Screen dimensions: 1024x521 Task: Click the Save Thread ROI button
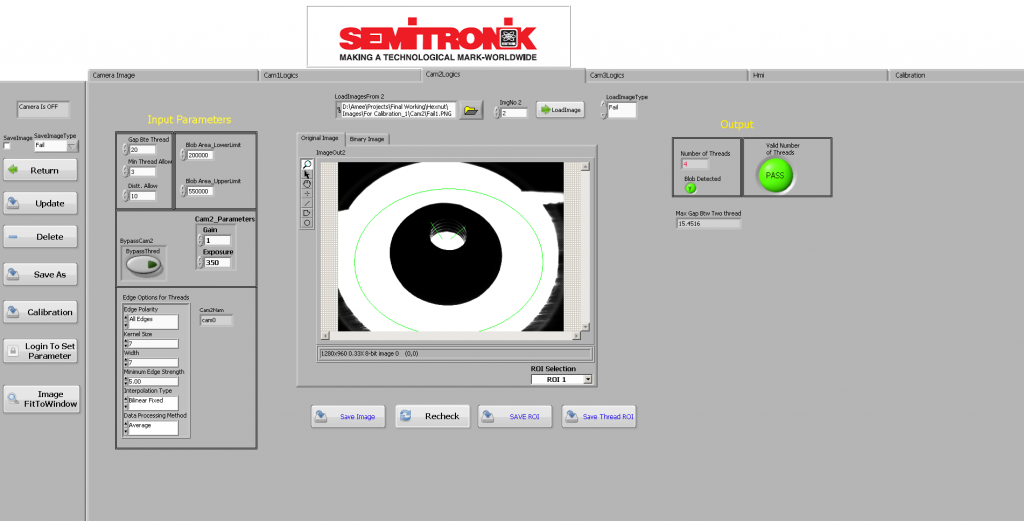click(x=599, y=416)
